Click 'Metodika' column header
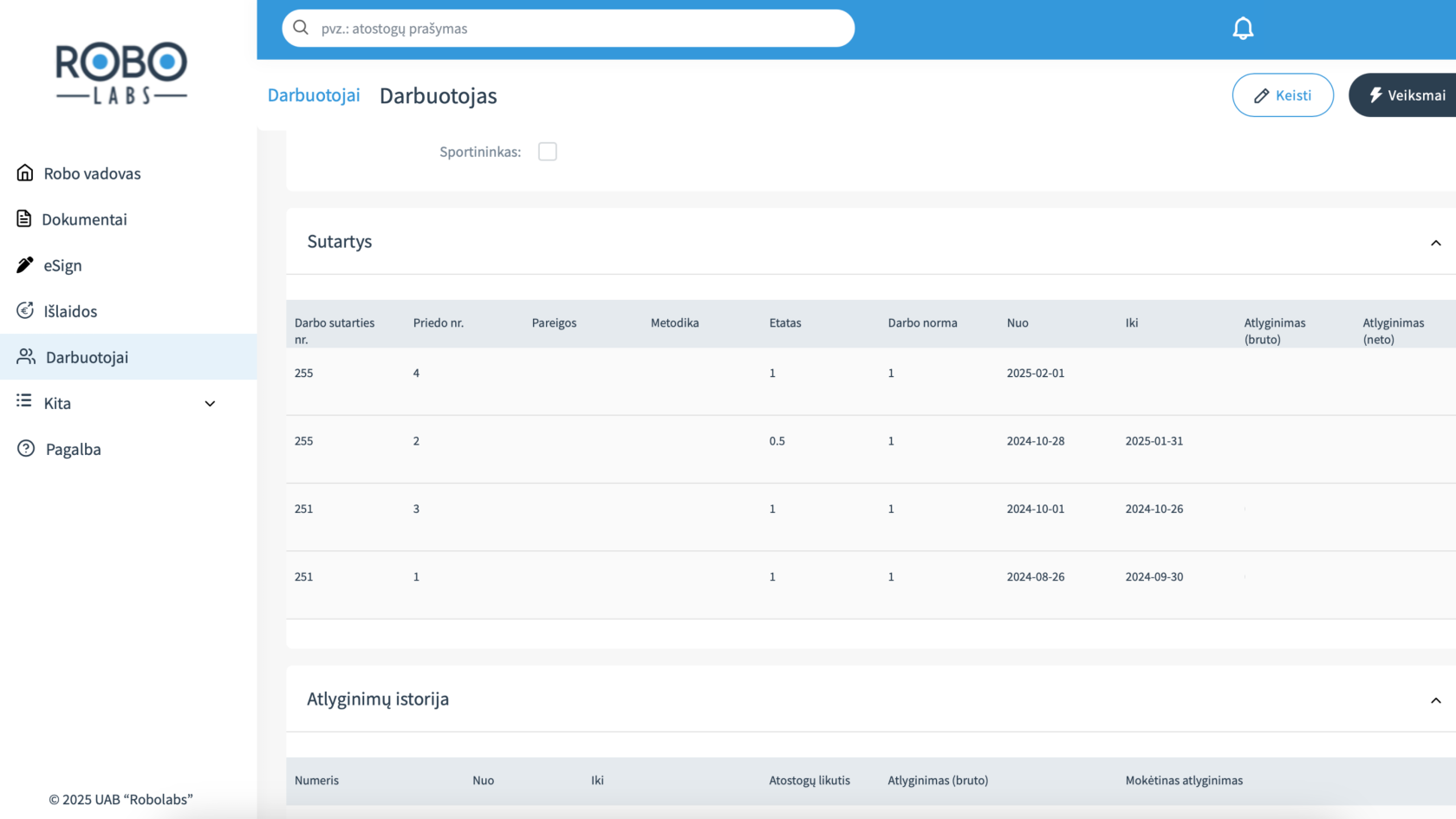 (675, 323)
